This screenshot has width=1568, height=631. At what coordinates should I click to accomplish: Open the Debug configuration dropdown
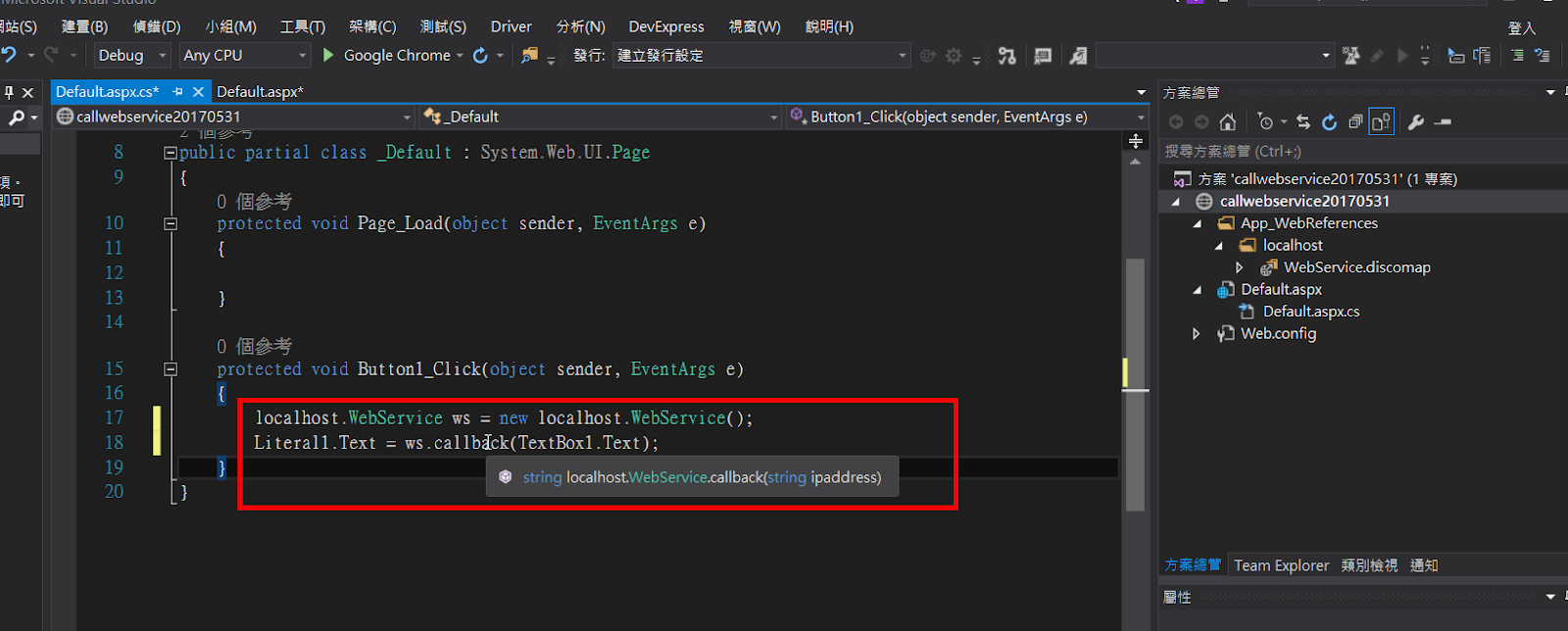coord(132,56)
